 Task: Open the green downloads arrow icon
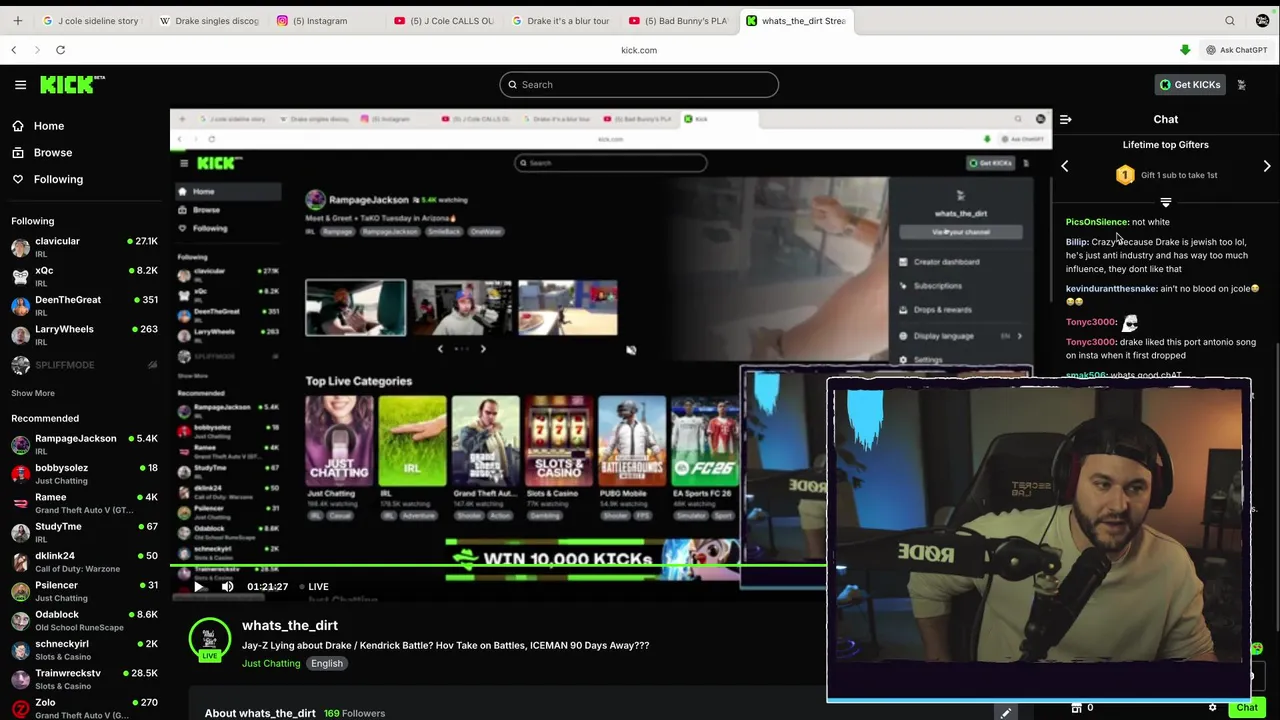point(1185,50)
